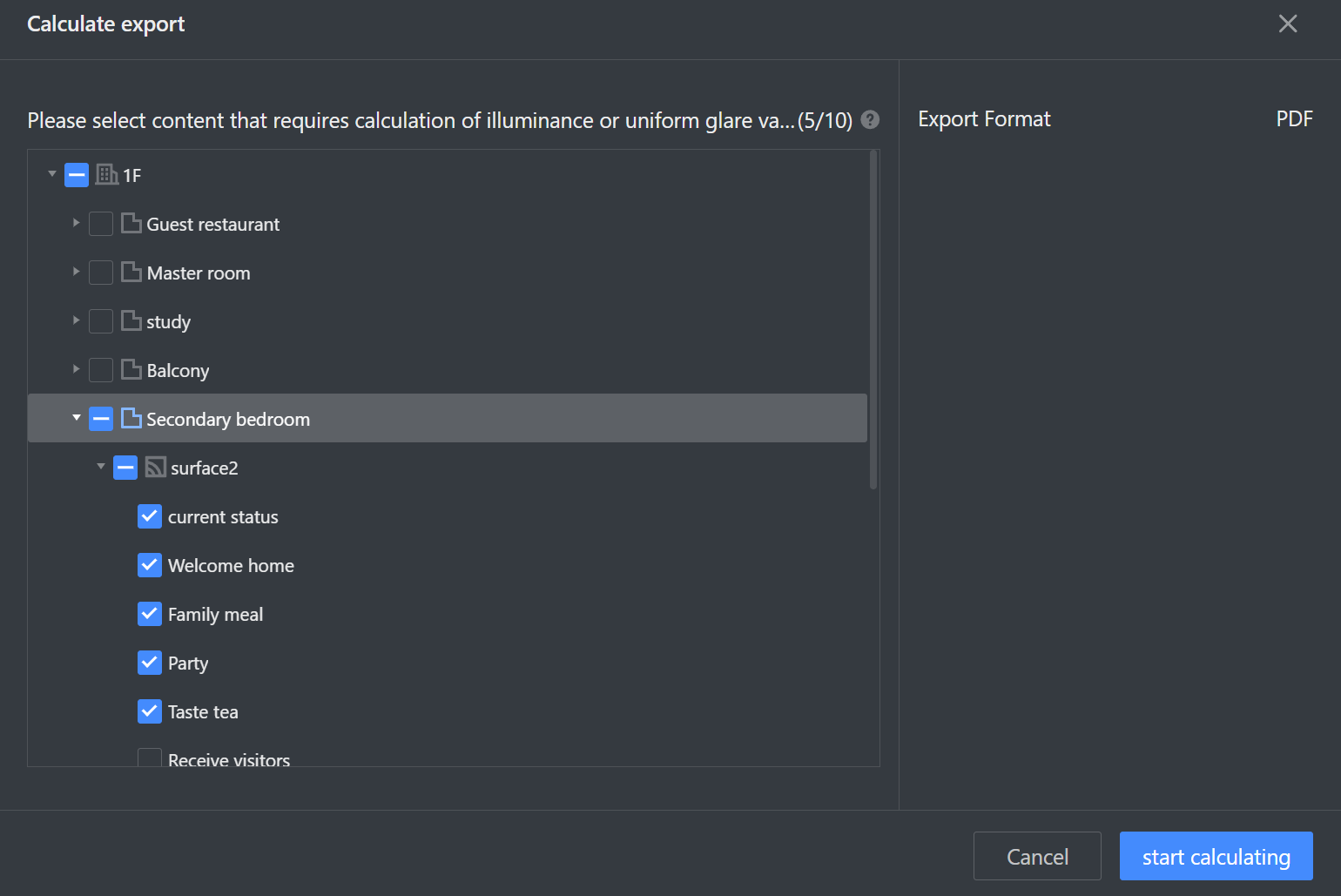Click the 1F building floor icon
Screen dimensions: 1341x896
pos(106,175)
